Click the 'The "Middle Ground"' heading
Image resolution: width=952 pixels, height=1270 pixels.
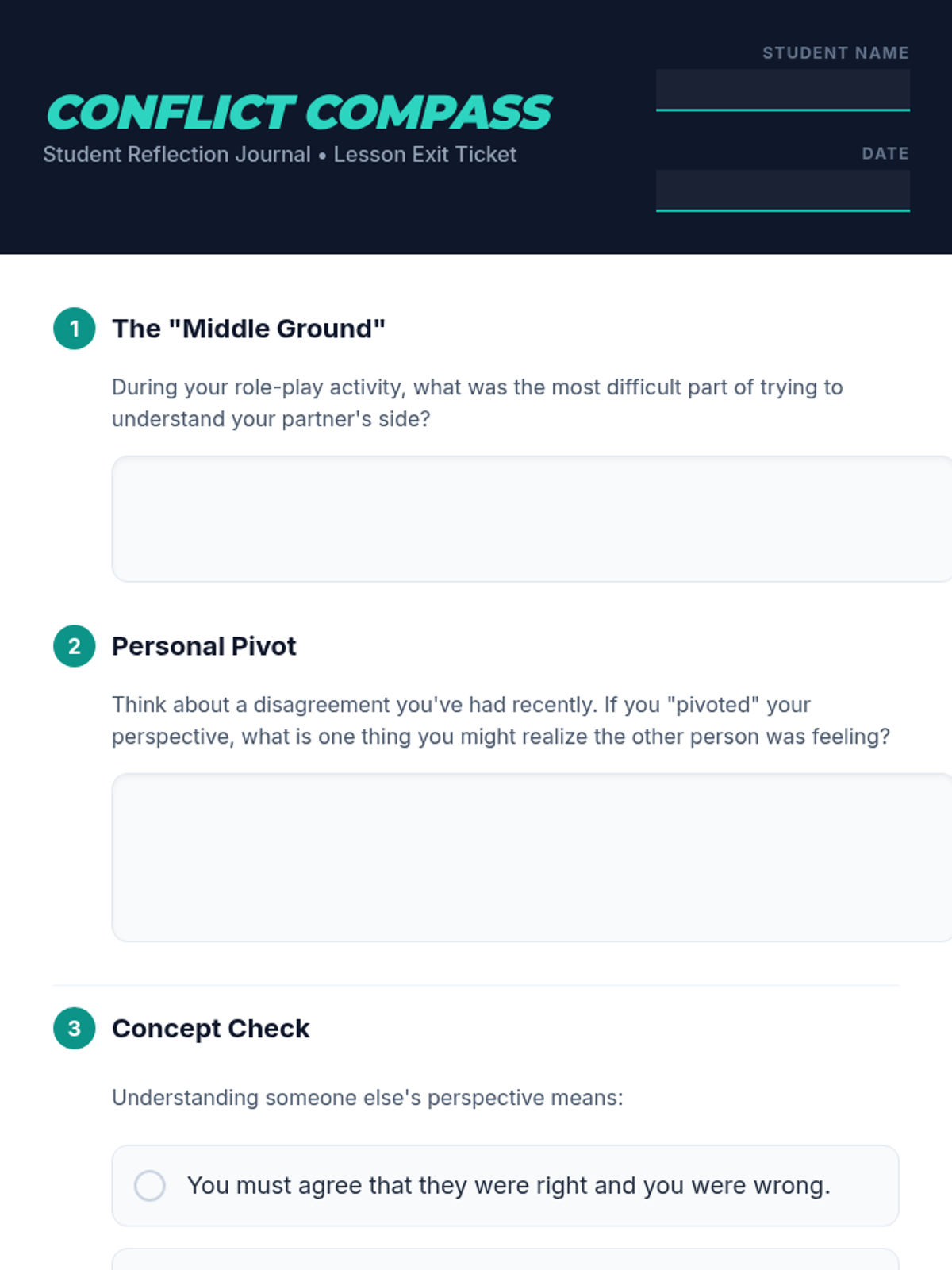tap(248, 329)
